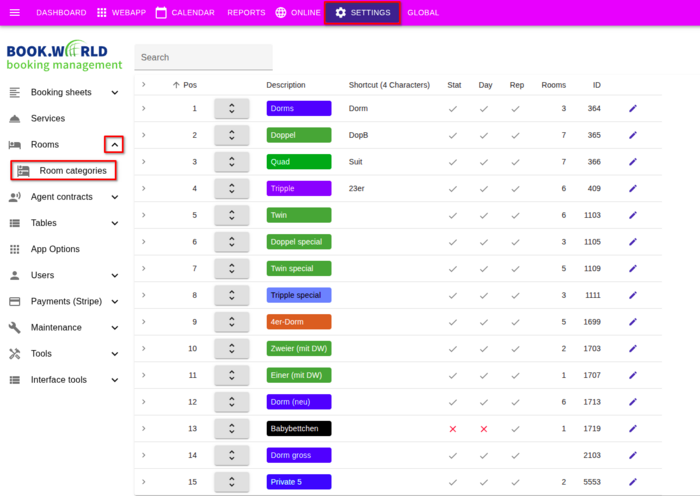Open the Calendar tab in top bar
The height and width of the screenshot is (496, 700).
coord(184,13)
